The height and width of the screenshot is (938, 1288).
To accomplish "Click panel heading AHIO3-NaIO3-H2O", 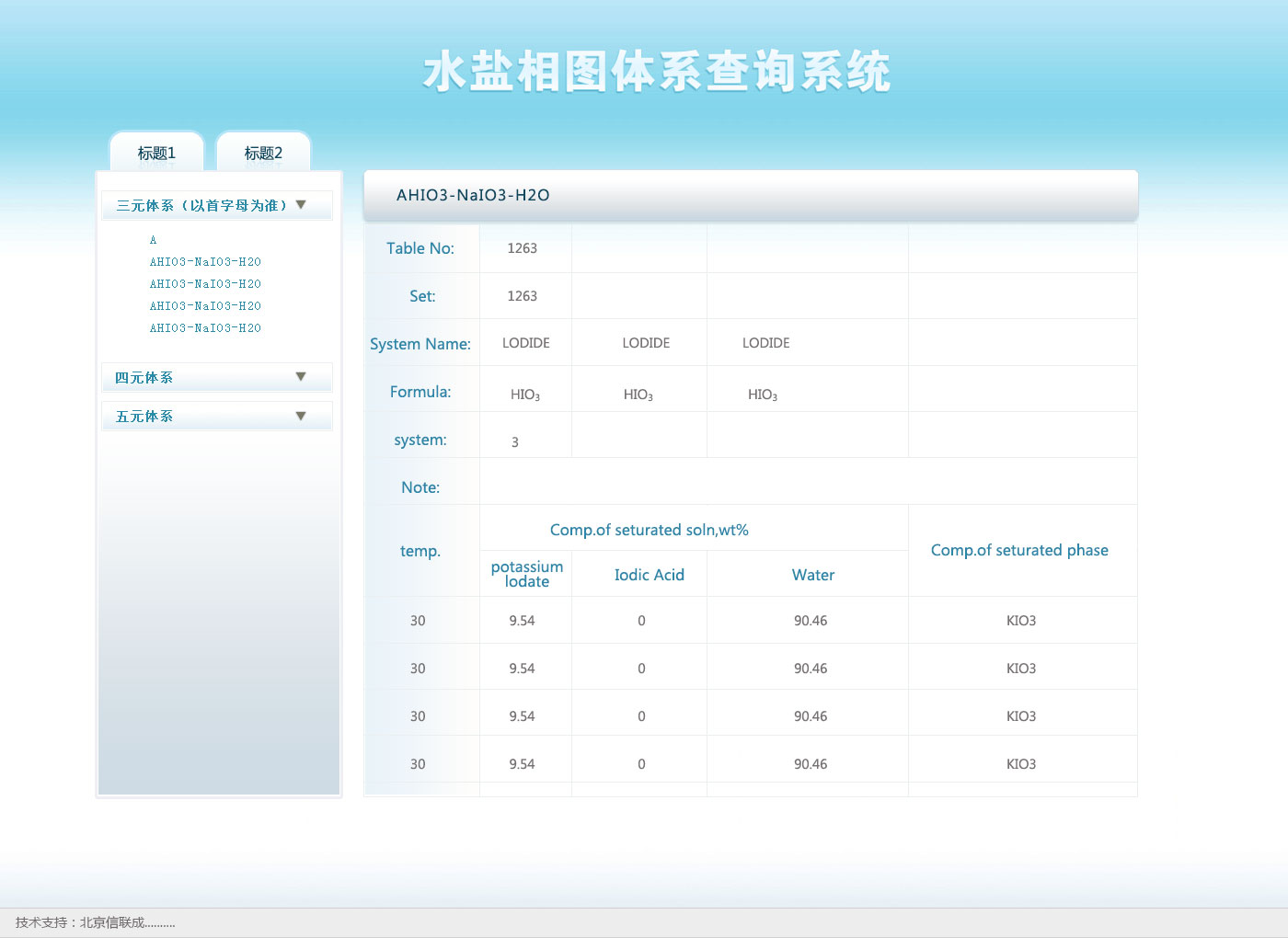I will [473, 195].
